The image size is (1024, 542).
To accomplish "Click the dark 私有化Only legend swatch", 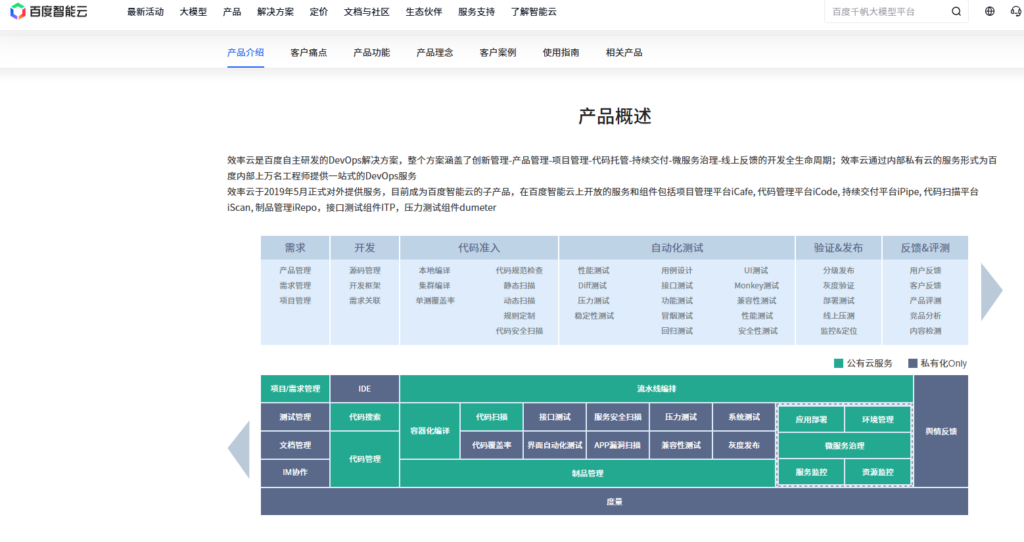I will tap(912, 363).
